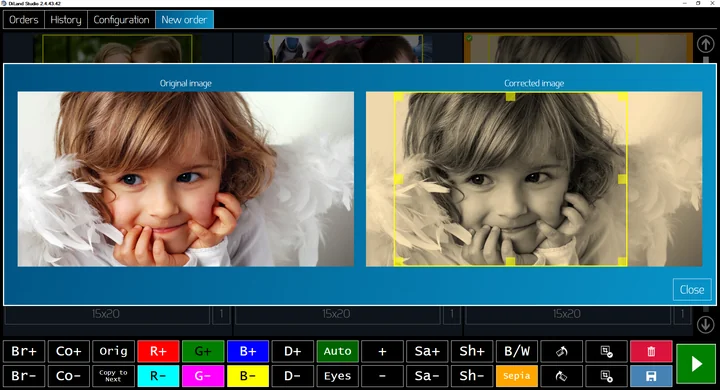Click the third photo's quantity box
The width and height of the screenshot is (720, 390).
682,314
